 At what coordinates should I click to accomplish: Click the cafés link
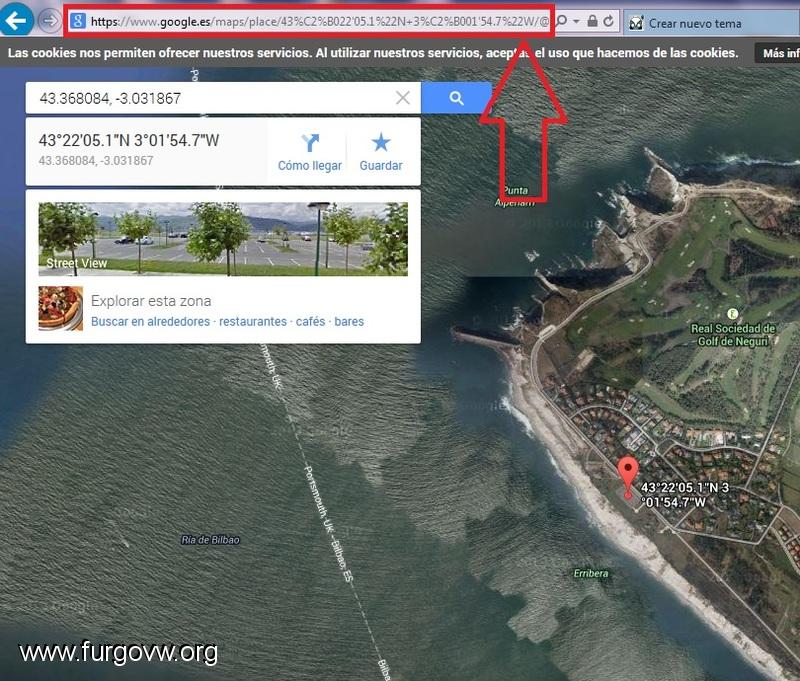click(x=310, y=321)
